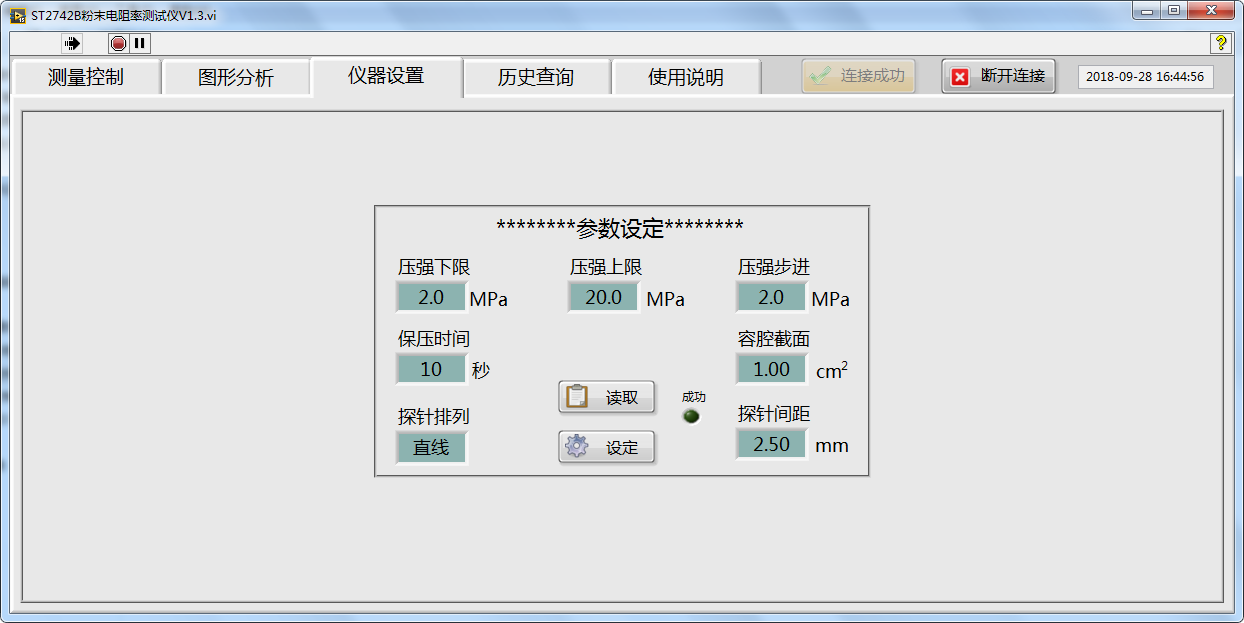Viewport: 1244px width, 623px height.
Task: Open context help via question mark icon
Action: pyautogui.click(x=1220, y=43)
